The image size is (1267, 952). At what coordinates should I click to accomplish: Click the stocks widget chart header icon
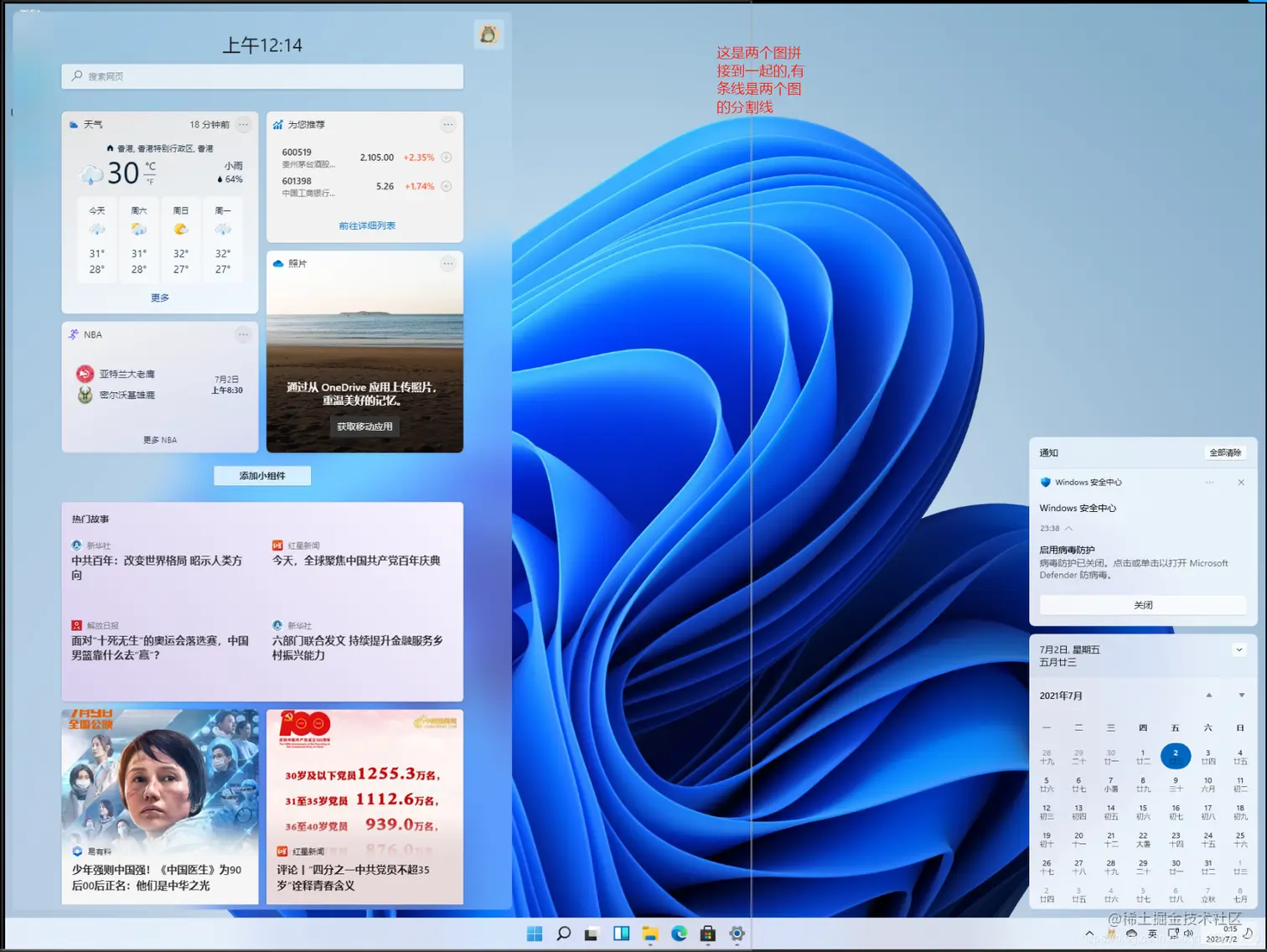tap(277, 125)
